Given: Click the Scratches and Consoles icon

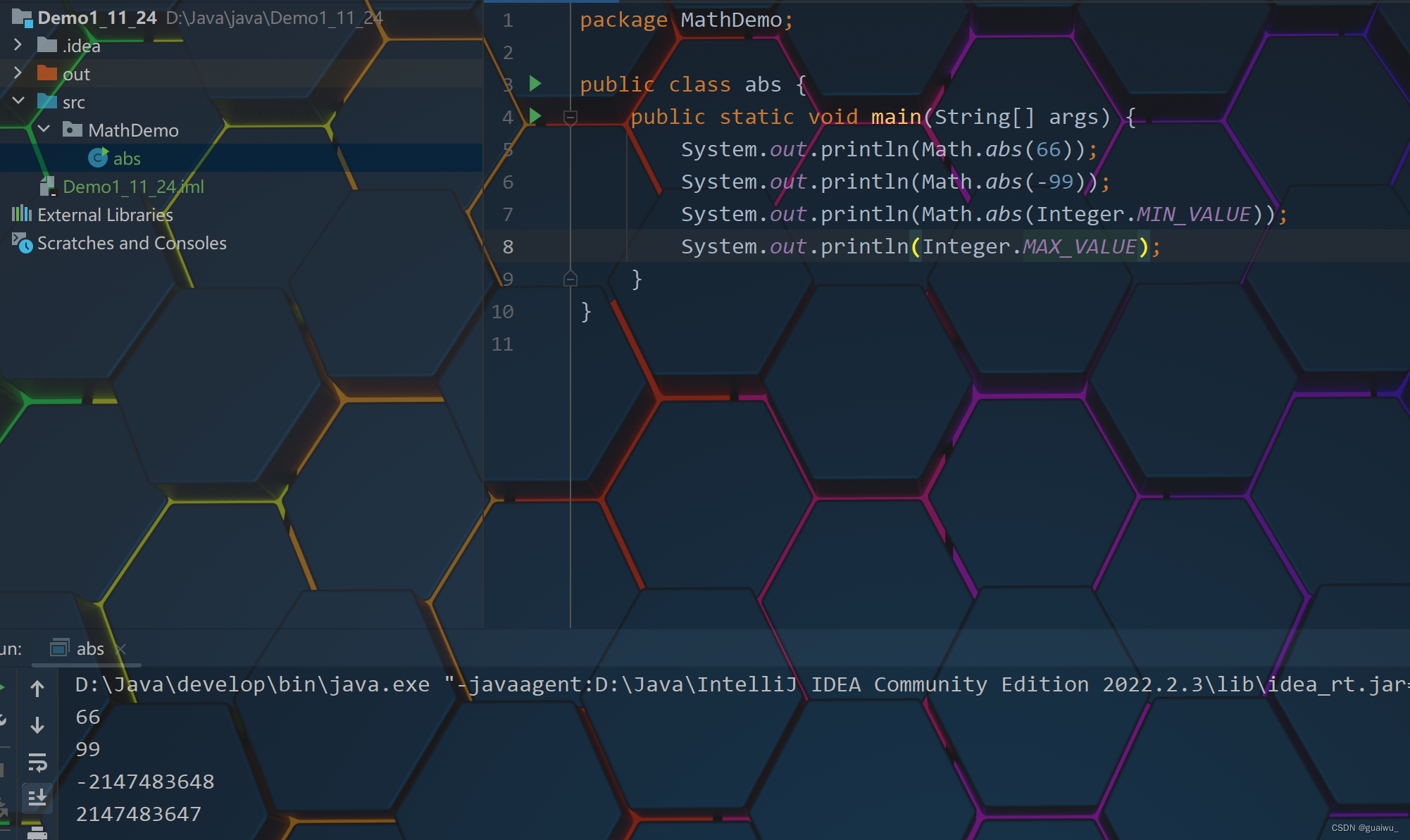Looking at the screenshot, I should (22, 243).
